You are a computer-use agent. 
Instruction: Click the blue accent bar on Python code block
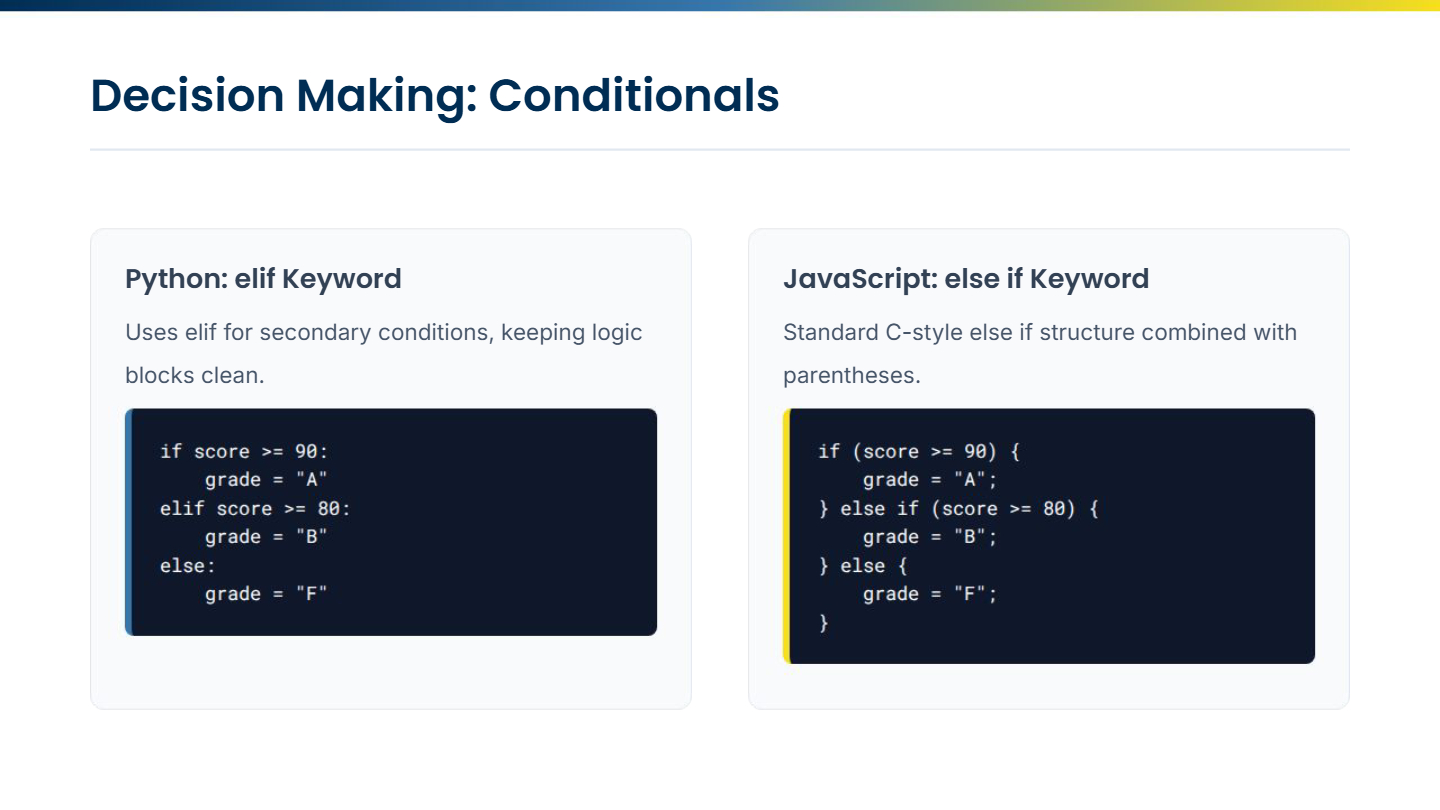[129, 522]
